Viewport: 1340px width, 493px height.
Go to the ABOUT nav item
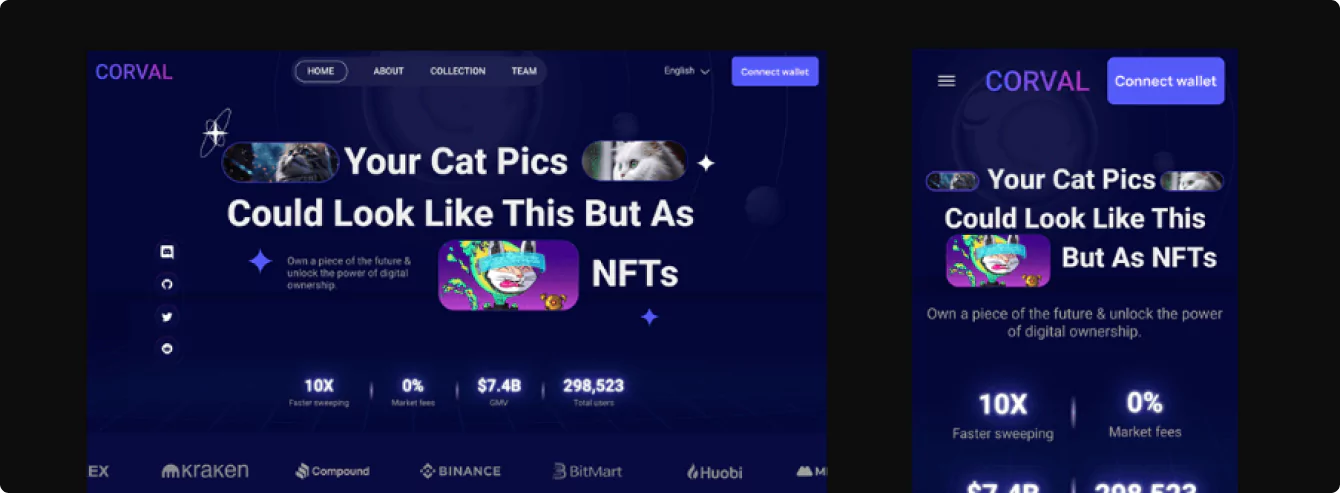(388, 71)
